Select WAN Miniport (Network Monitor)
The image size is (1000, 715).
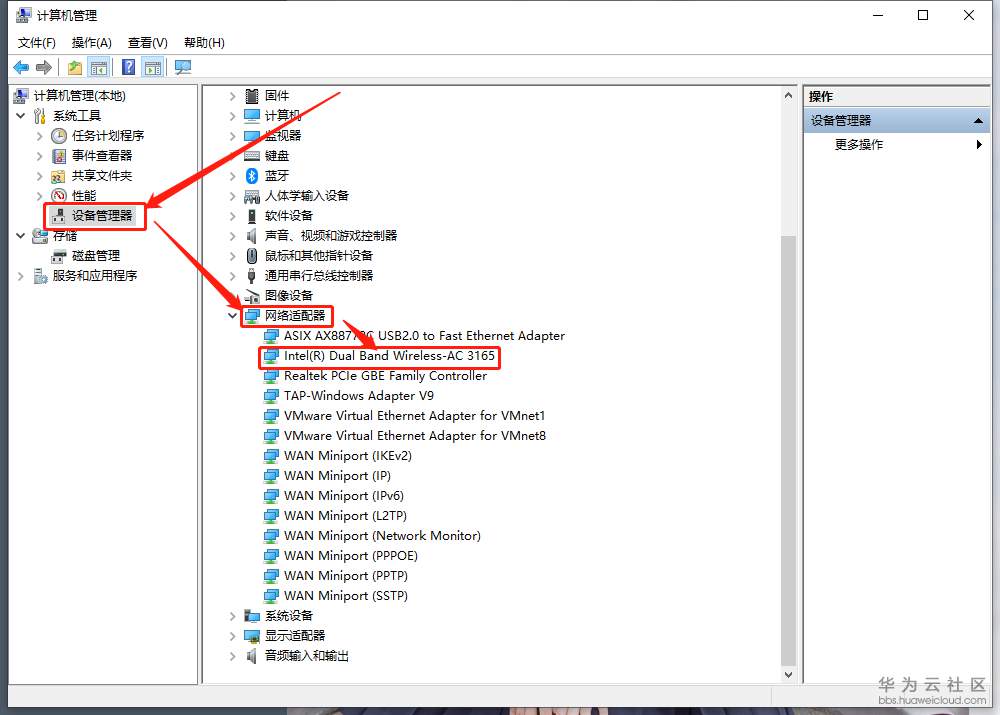click(382, 536)
